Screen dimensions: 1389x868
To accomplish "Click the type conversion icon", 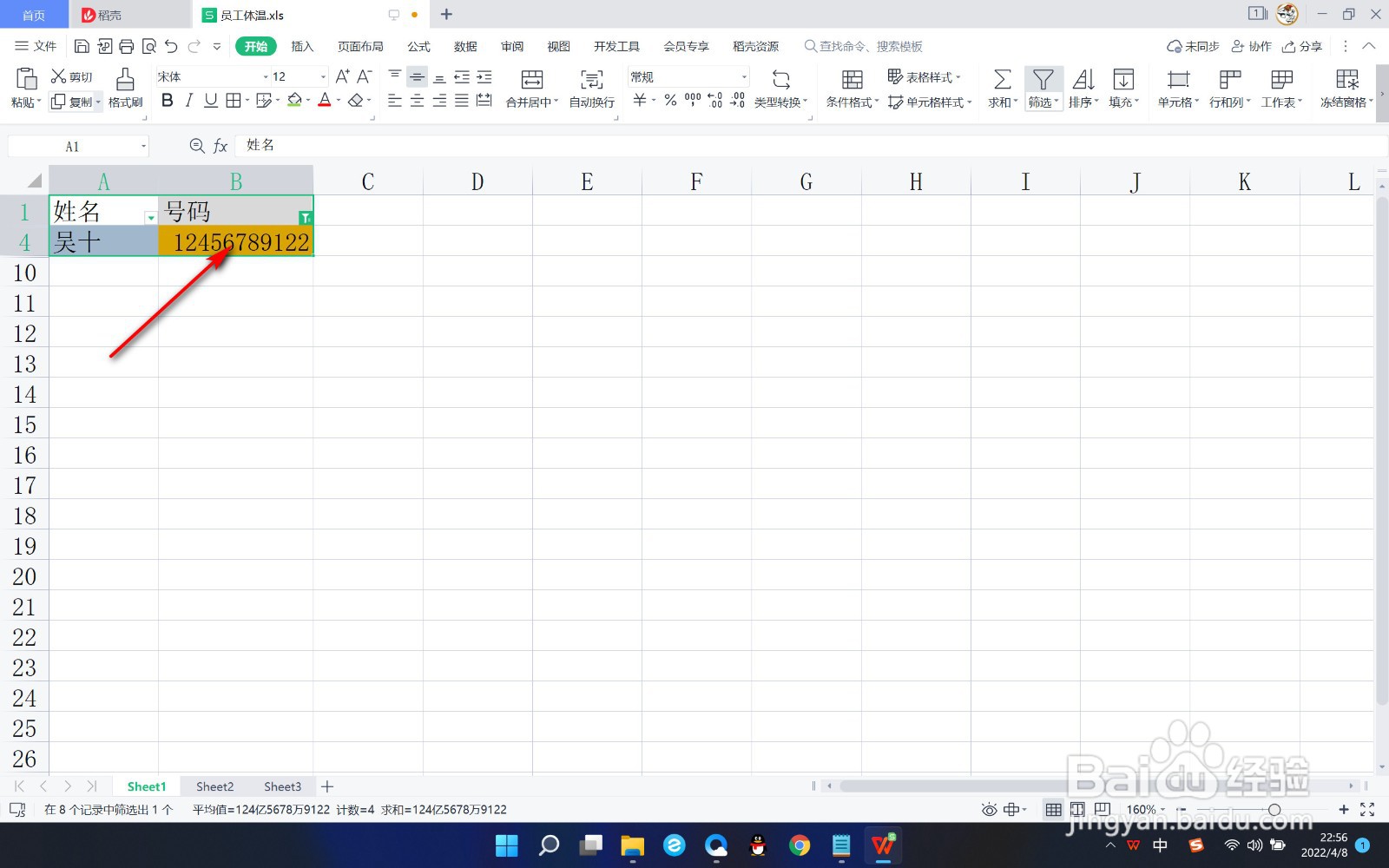I will click(780, 80).
